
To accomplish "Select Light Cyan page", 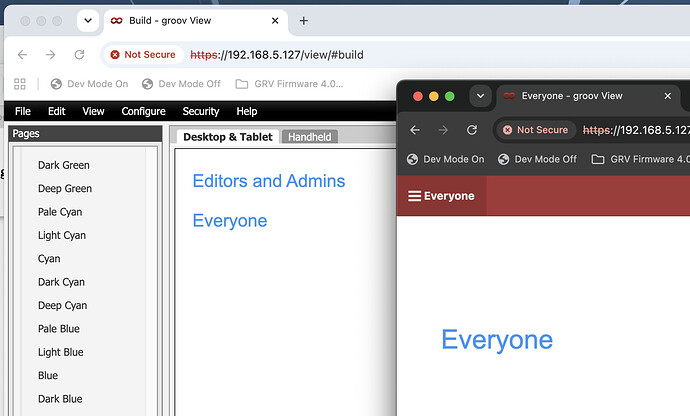I will tap(62, 235).
